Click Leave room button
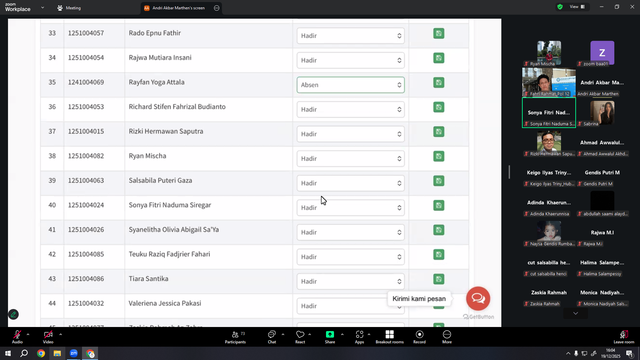 coord(624,337)
